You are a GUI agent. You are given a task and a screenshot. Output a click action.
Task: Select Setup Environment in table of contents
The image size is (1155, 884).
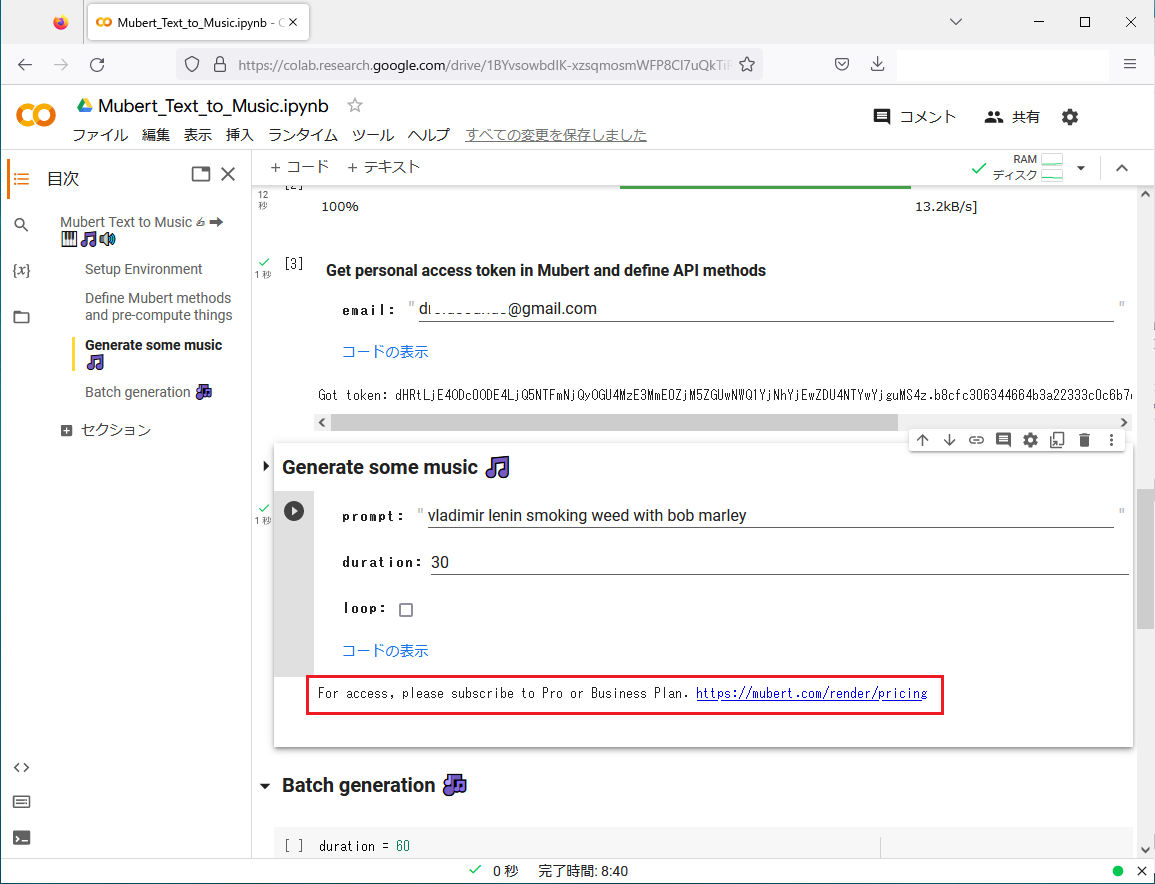(143, 269)
